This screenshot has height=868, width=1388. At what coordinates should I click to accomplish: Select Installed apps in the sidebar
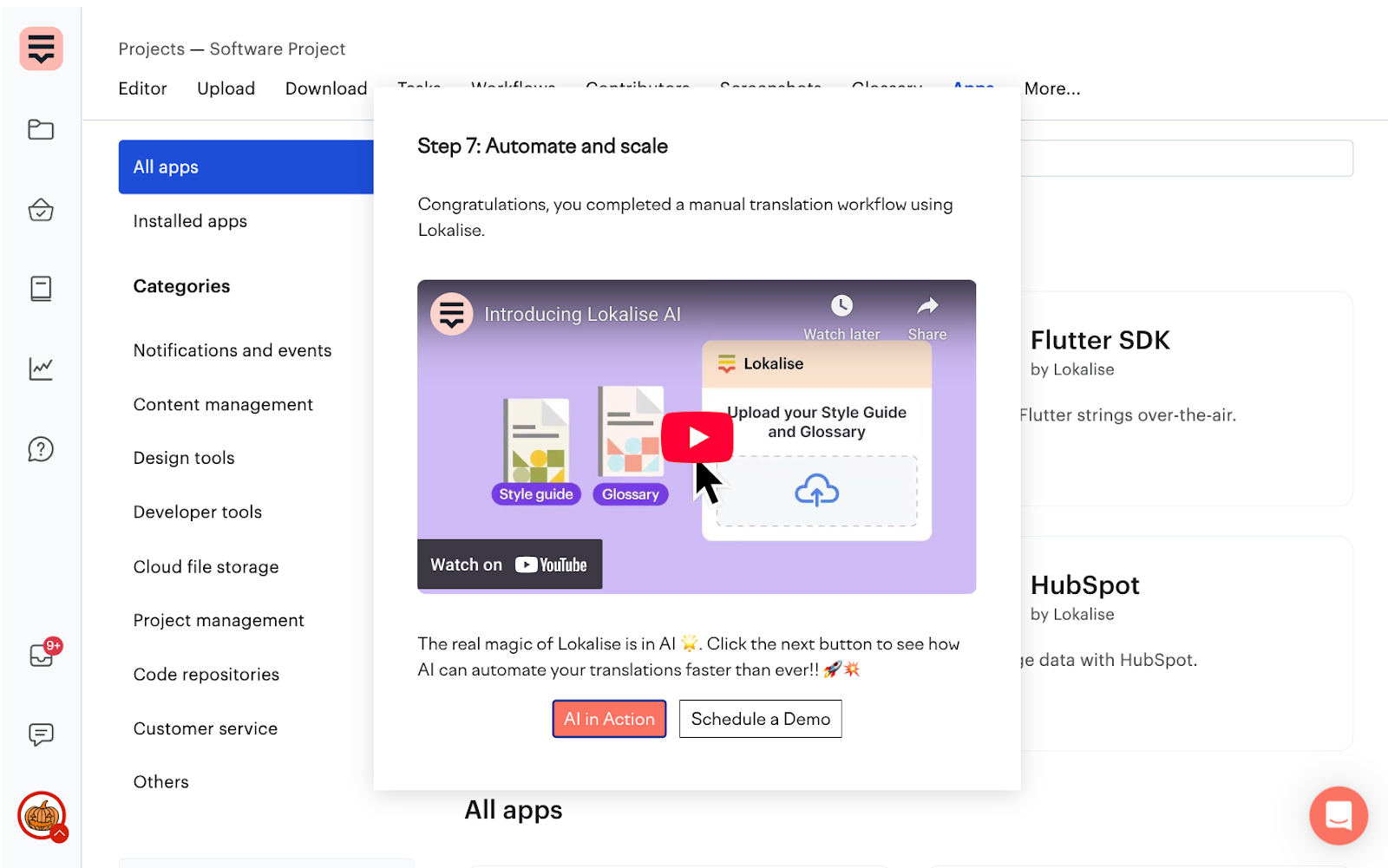point(190,221)
